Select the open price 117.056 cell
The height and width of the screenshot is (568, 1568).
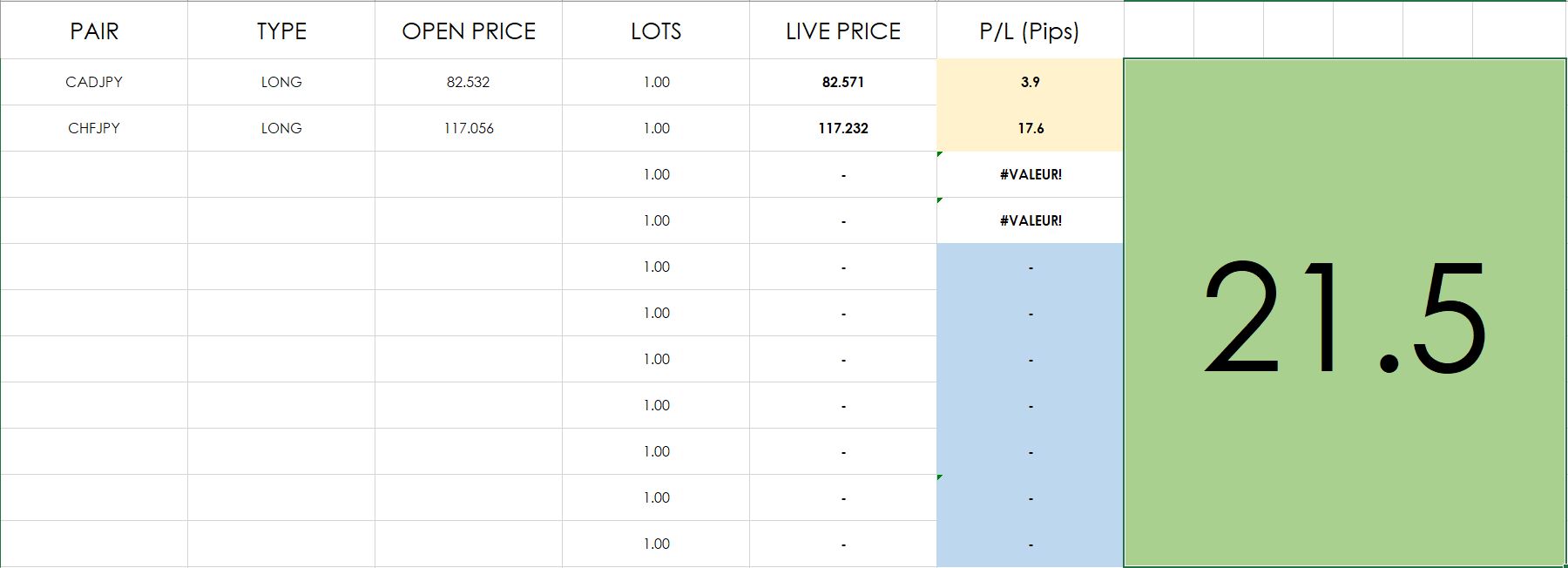pyautogui.click(x=469, y=128)
